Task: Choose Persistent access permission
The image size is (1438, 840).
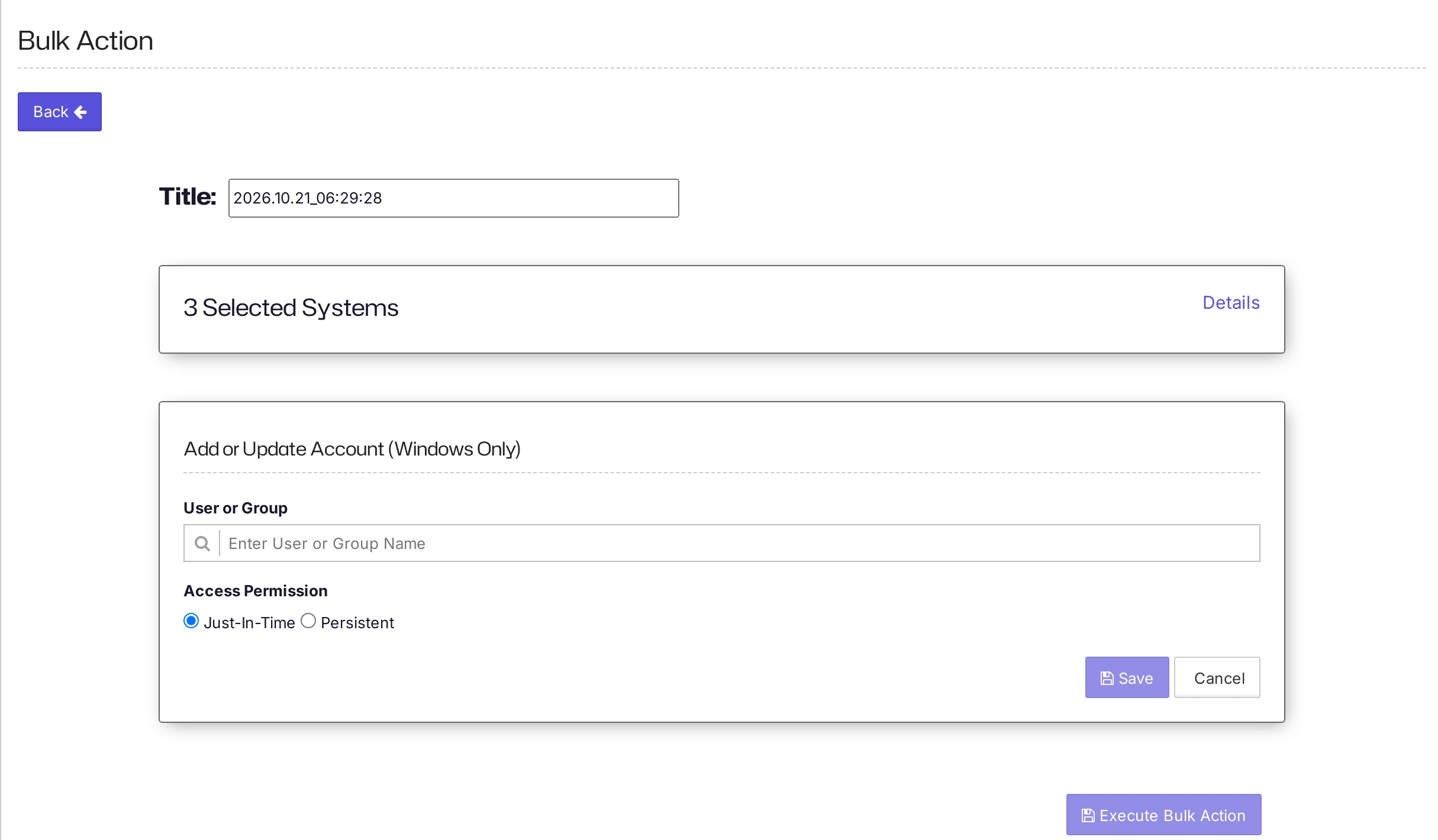Action: (308, 621)
